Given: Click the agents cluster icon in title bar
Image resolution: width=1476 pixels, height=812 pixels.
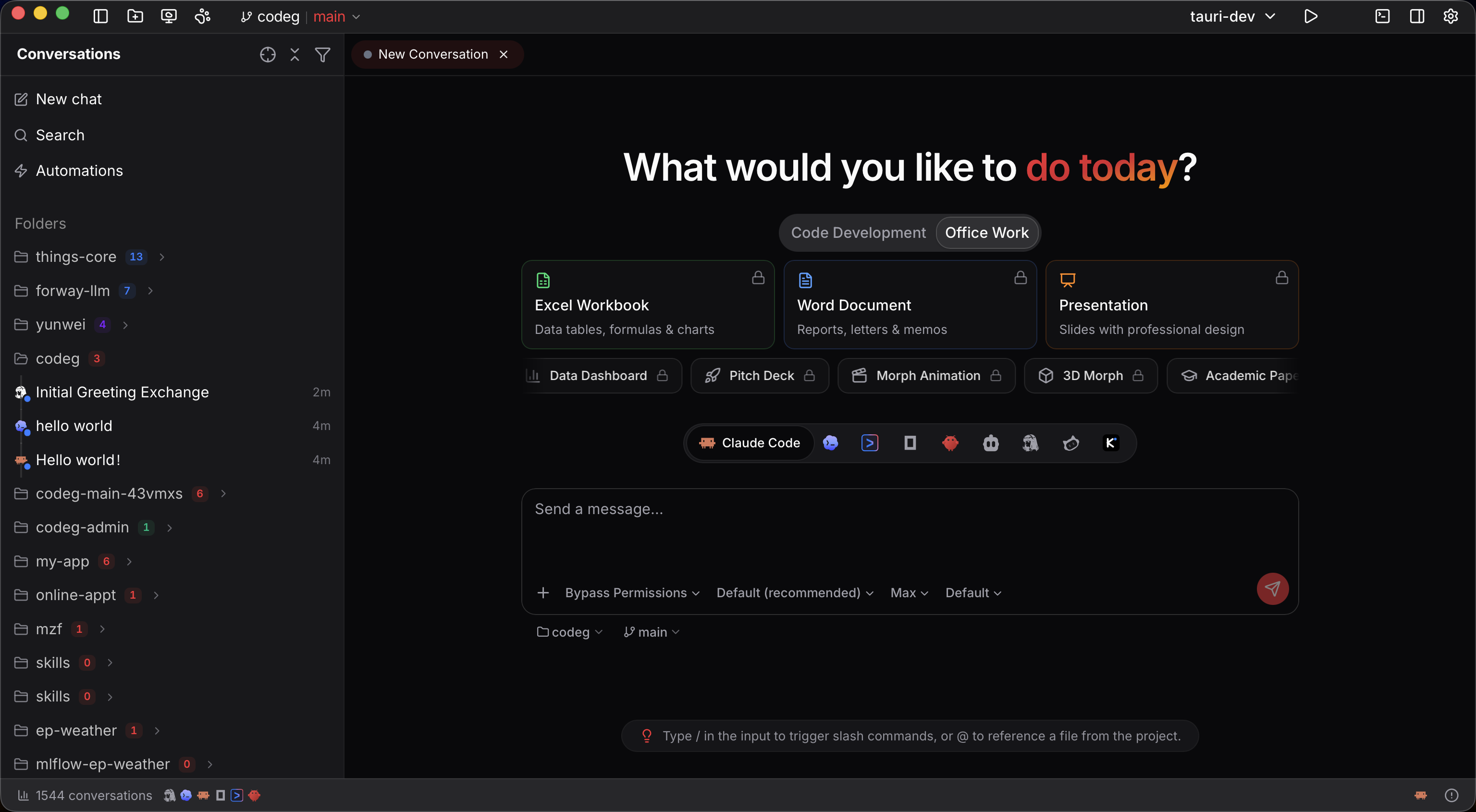Looking at the screenshot, I should [203, 16].
